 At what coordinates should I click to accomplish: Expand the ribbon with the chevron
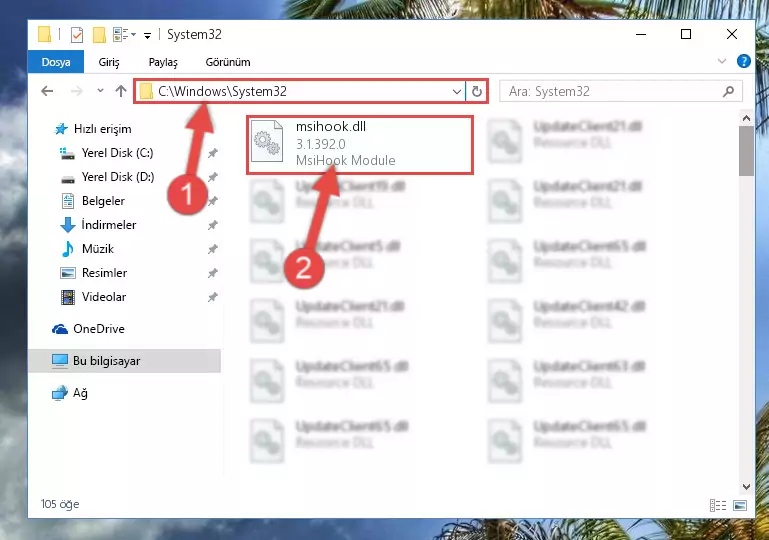(721, 61)
